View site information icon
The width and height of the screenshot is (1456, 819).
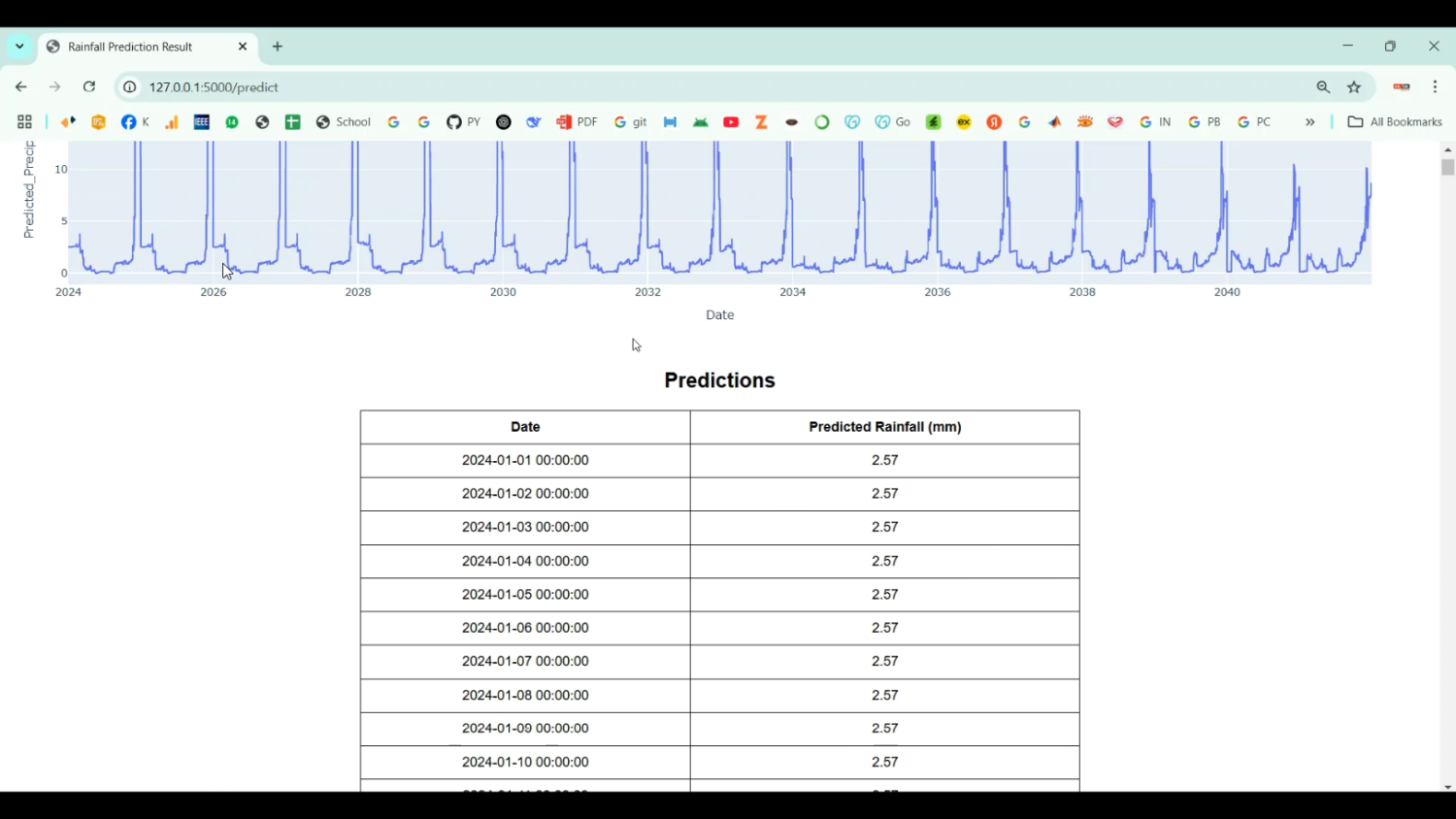[x=129, y=87]
